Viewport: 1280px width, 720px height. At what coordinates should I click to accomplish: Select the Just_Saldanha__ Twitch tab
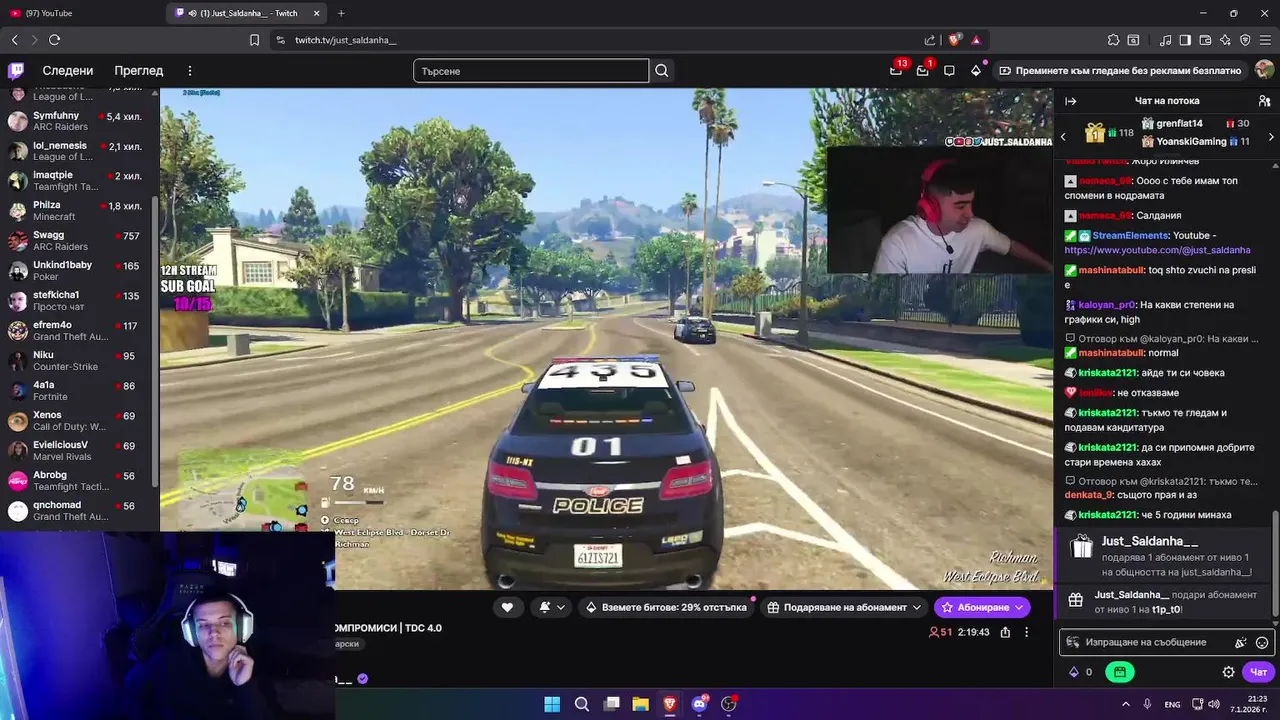tap(245, 13)
